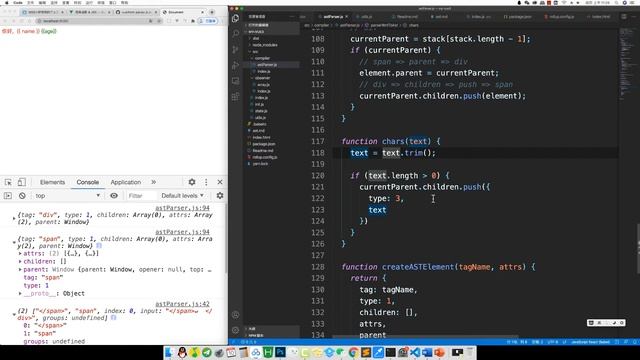Open a new browser tab

click(212, 12)
